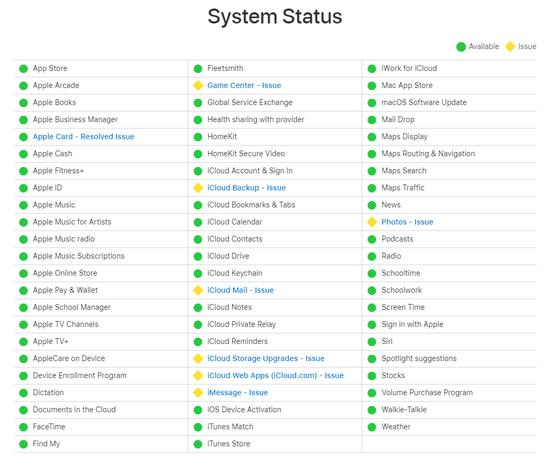Click the green status dot beside App Store
The image size is (550, 456).
(x=24, y=69)
